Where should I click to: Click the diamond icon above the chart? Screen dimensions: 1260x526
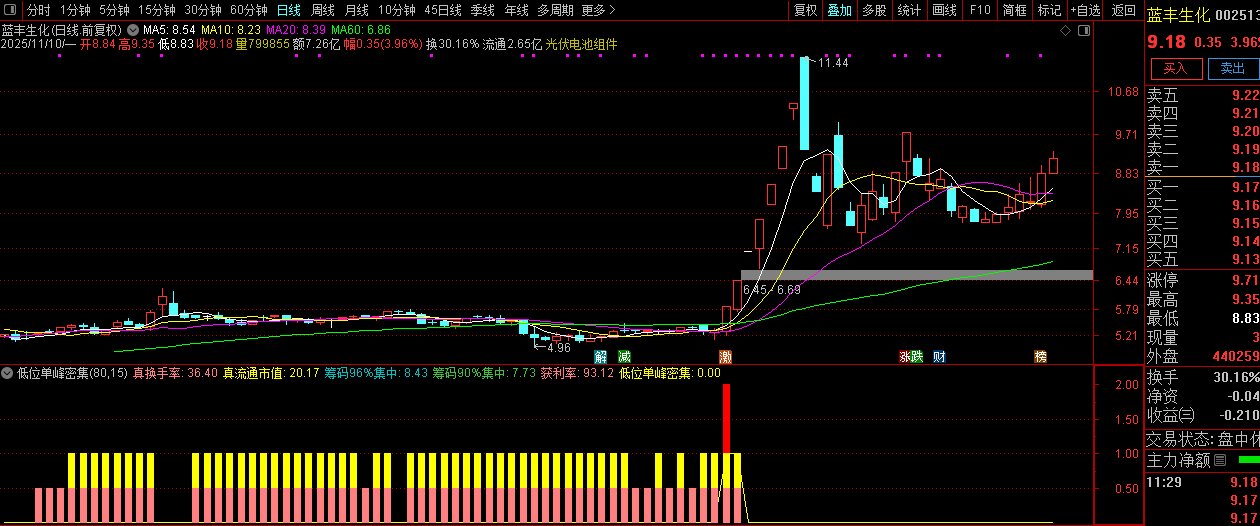tap(1064, 30)
